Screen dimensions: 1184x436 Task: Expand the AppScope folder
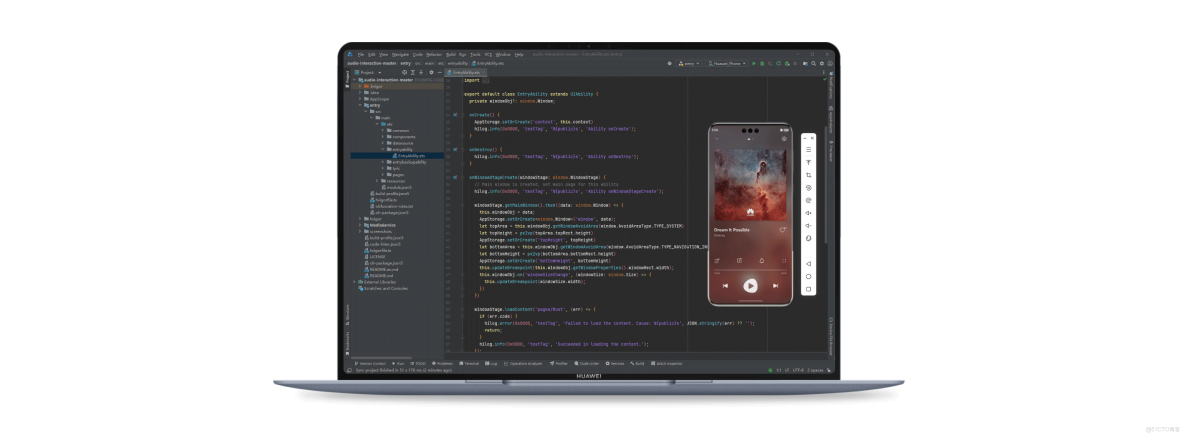(360, 99)
